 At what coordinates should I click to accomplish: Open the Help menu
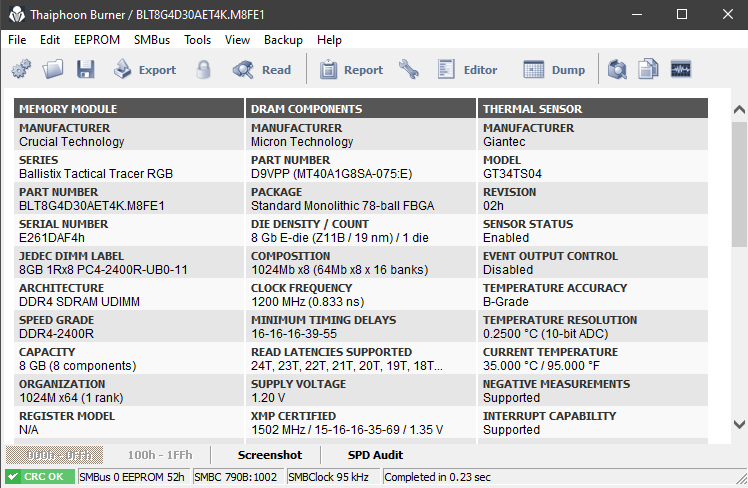(x=329, y=40)
